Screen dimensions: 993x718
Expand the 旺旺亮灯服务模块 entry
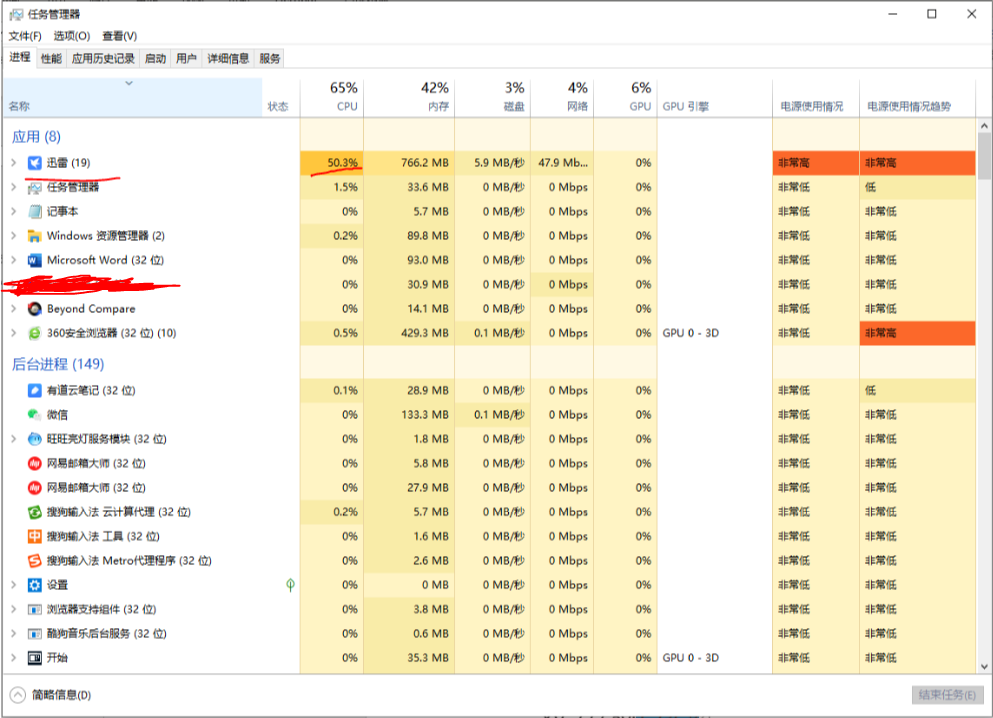(14, 439)
